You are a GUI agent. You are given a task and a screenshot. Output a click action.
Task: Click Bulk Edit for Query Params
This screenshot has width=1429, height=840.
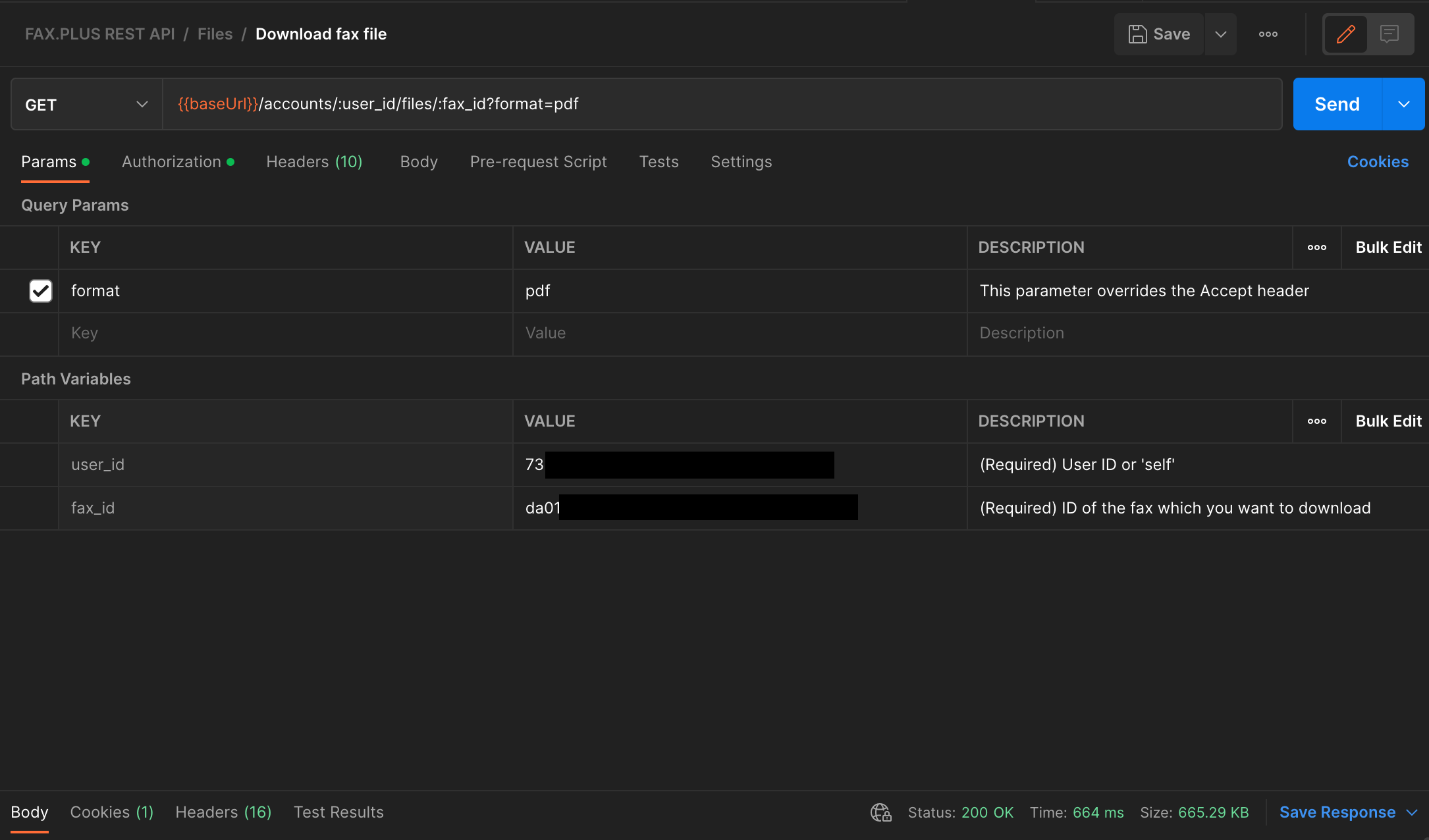coord(1388,248)
